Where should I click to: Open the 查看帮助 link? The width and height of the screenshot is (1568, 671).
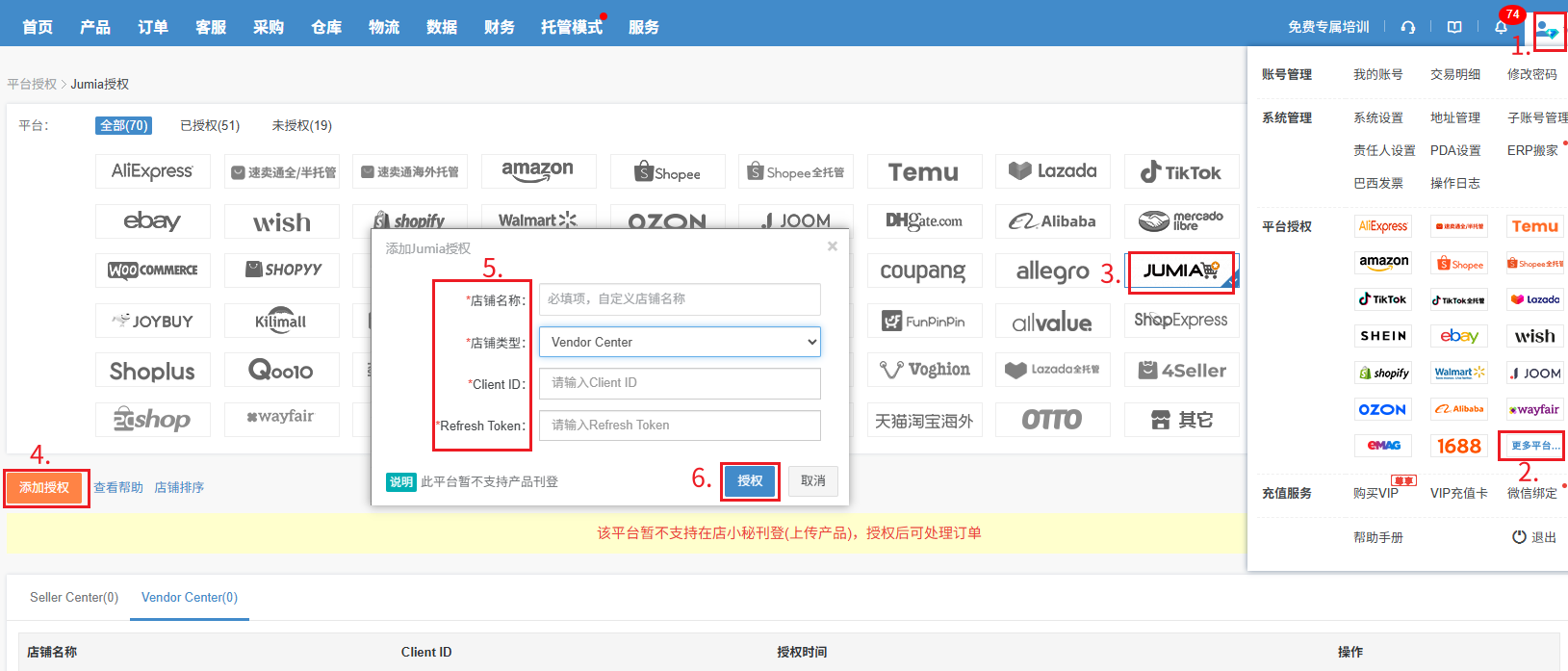click(x=118, y=487)
